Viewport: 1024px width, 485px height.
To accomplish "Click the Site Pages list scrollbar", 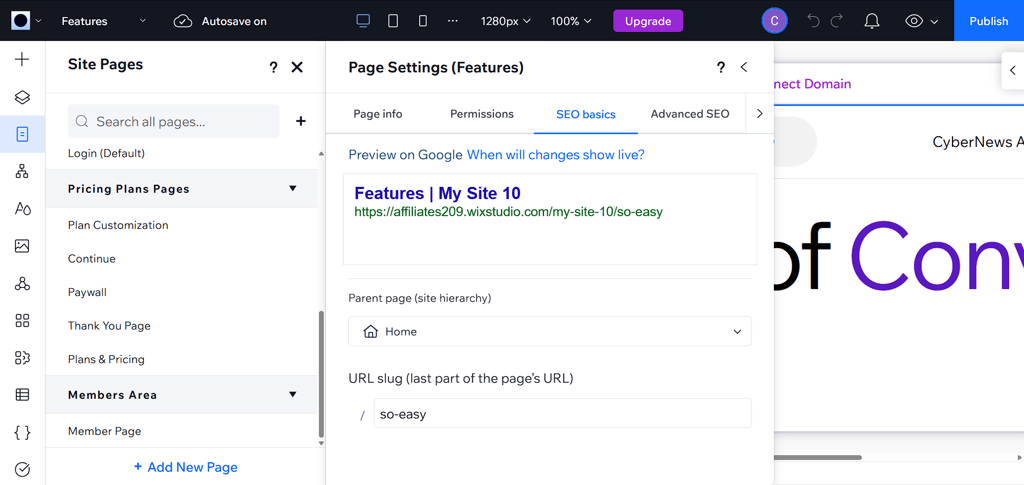I will [320, 374].
